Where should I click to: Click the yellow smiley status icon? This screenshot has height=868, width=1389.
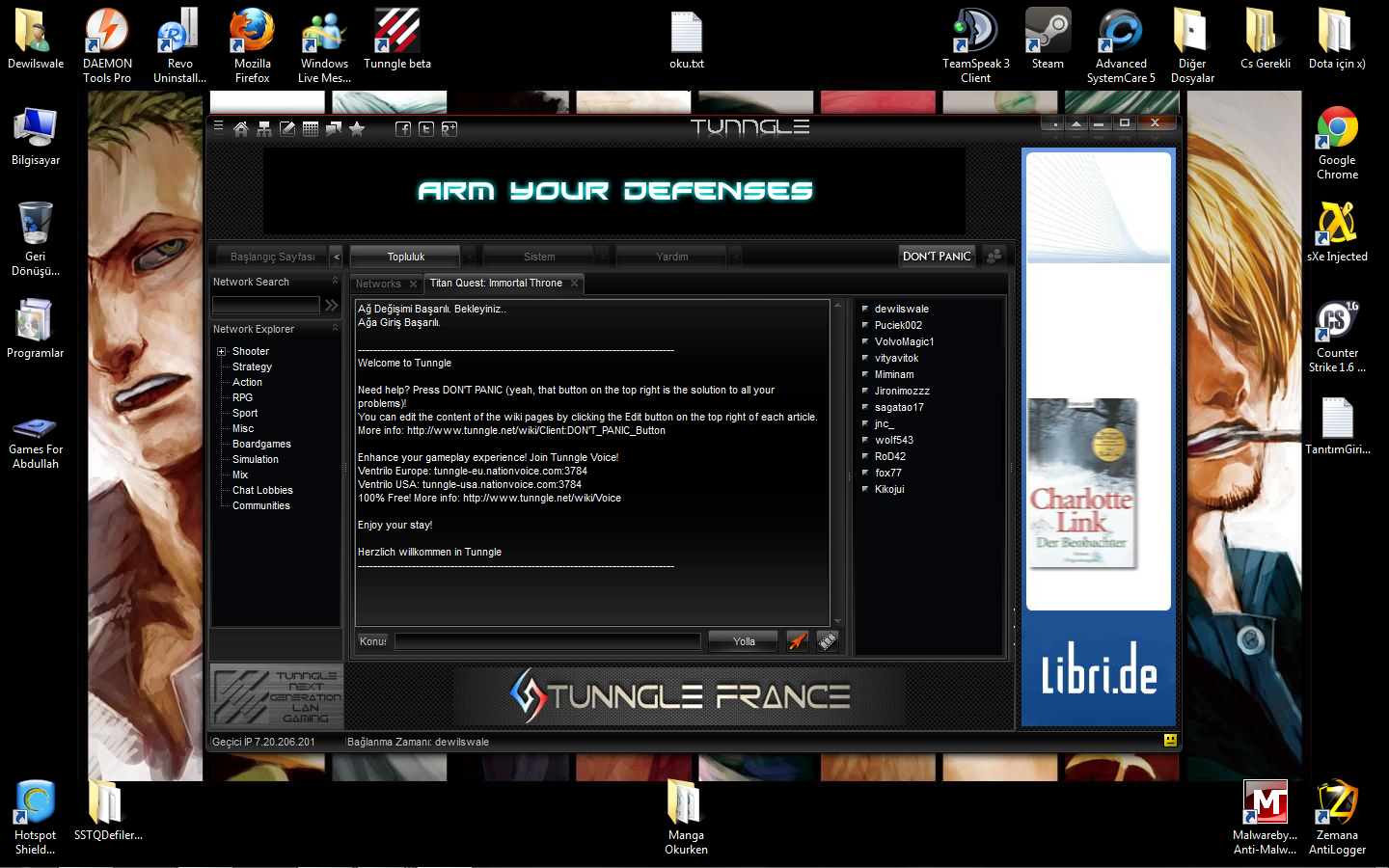point(1170,741)
